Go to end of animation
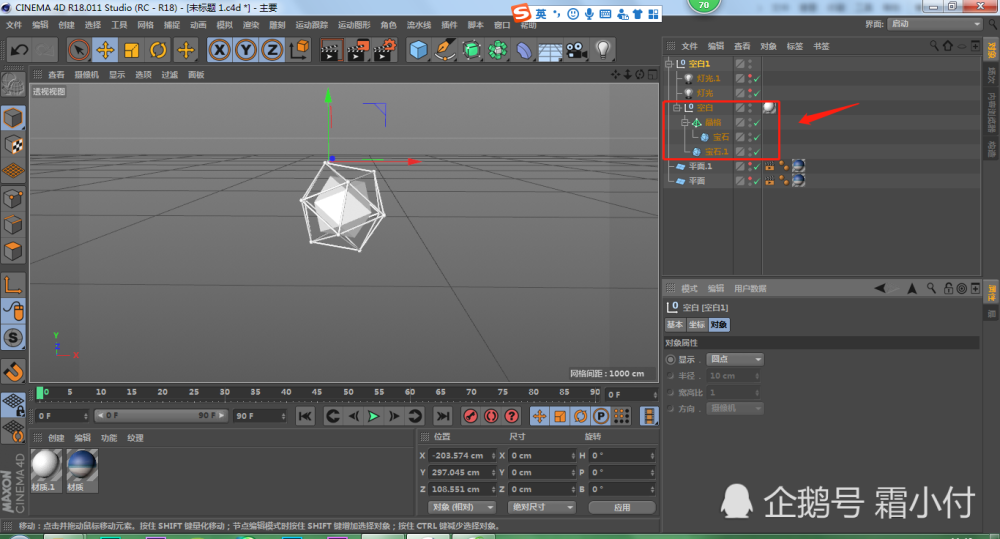Screen dimensions: 1000x539 point(442,416)
